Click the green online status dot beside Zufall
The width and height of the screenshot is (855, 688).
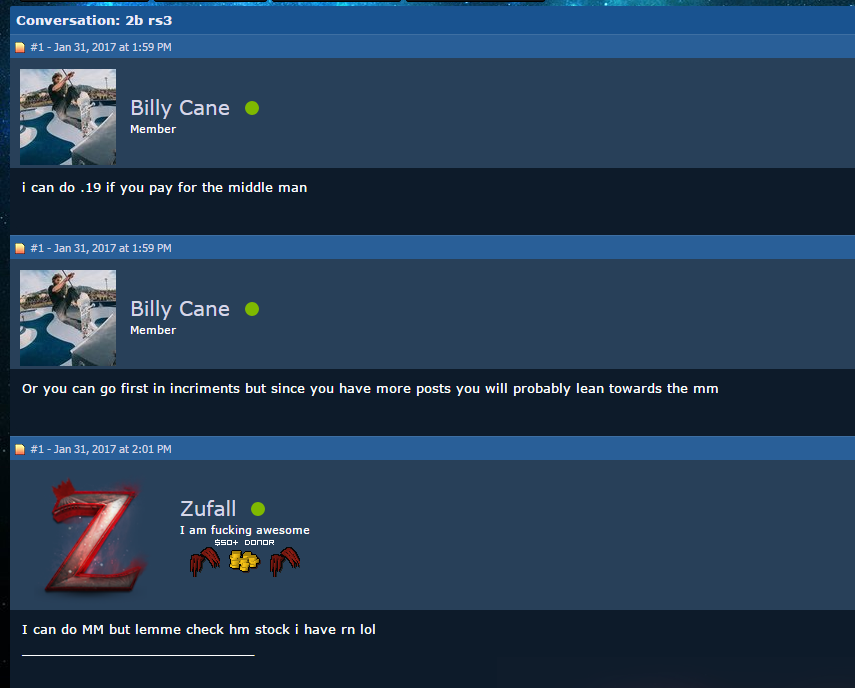point(258,509)
